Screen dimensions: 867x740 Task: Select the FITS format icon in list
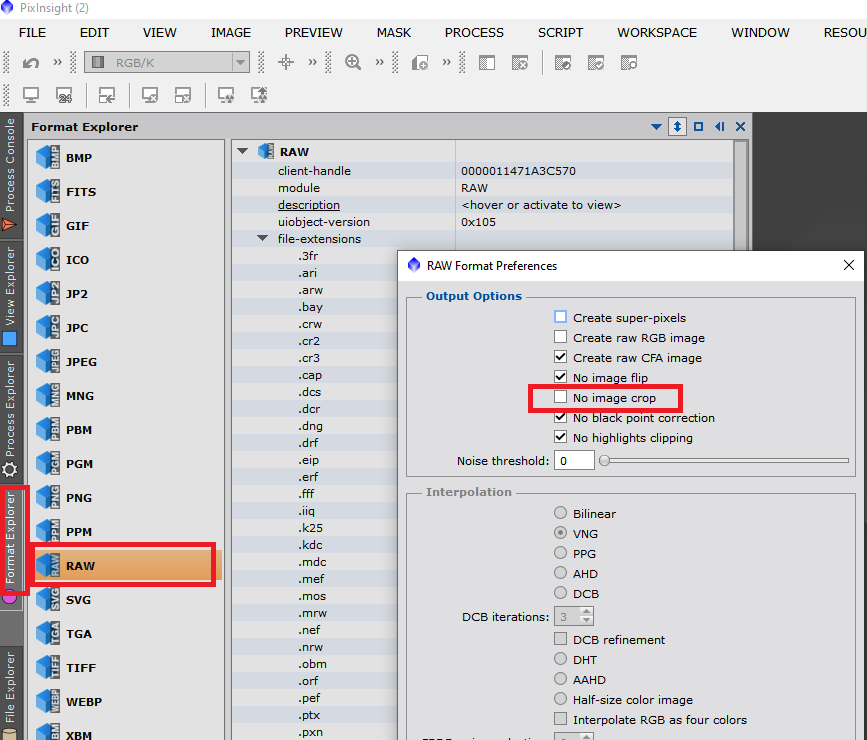pyautogui.click(x=48, y=192)
